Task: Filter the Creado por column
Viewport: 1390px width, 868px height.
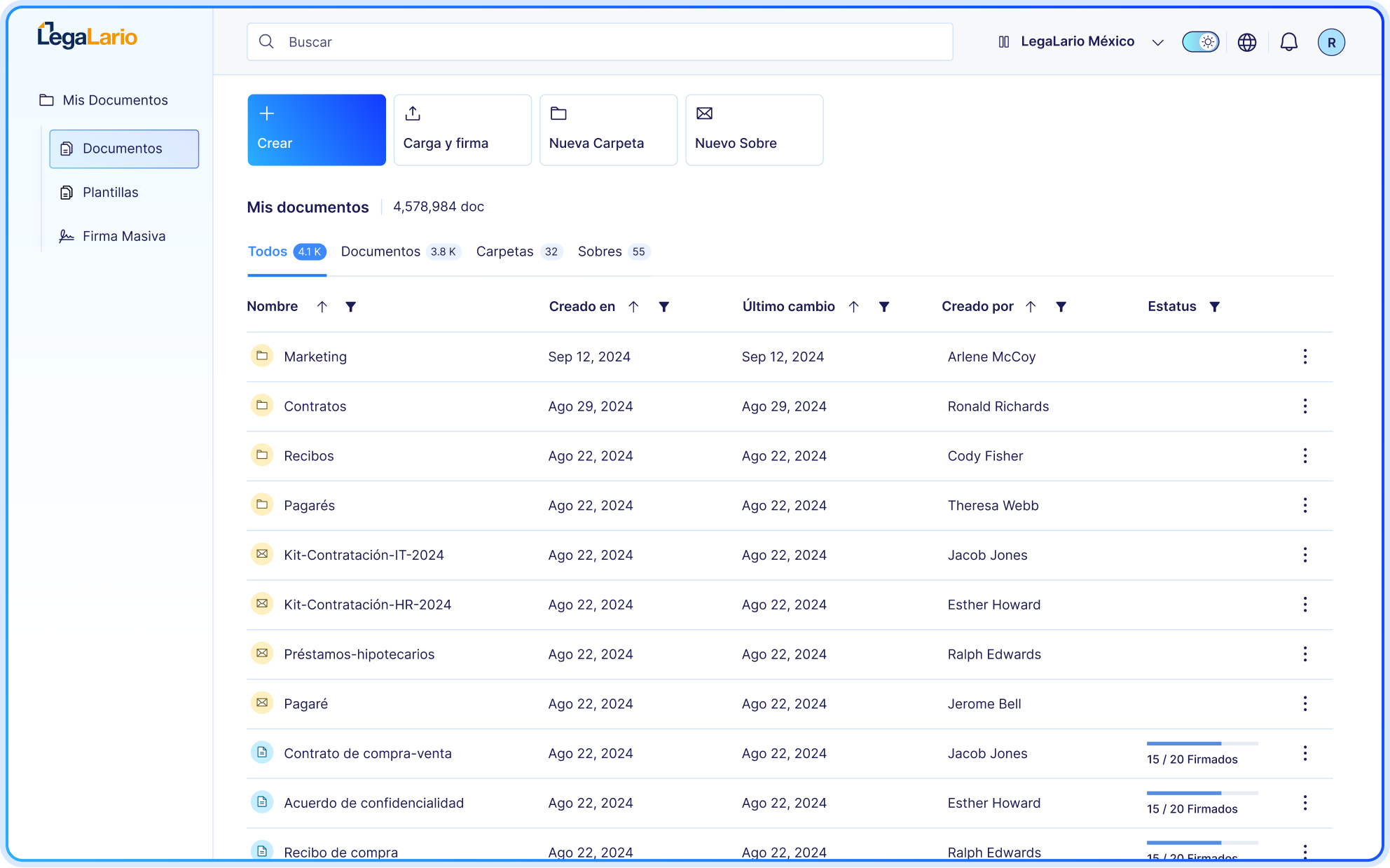Action: coord(1061,307)
